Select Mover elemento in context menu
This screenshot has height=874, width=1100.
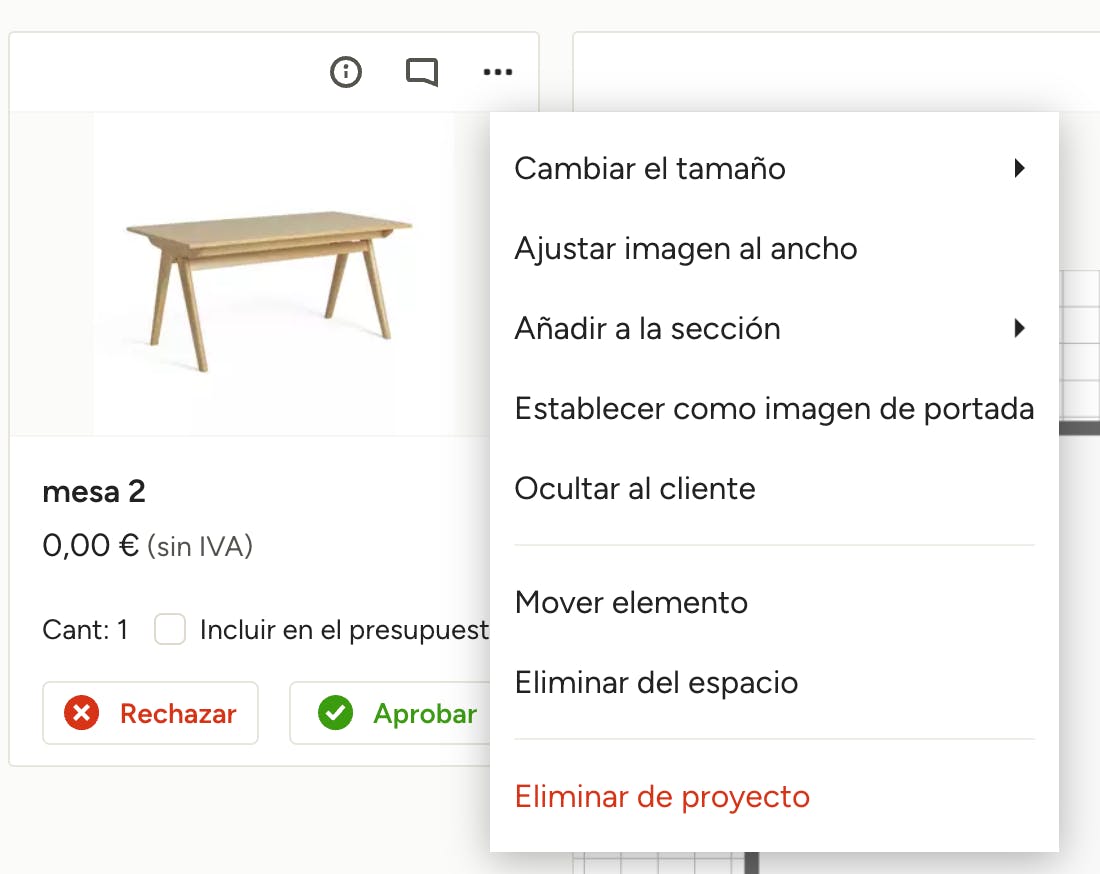pos(631,602)
